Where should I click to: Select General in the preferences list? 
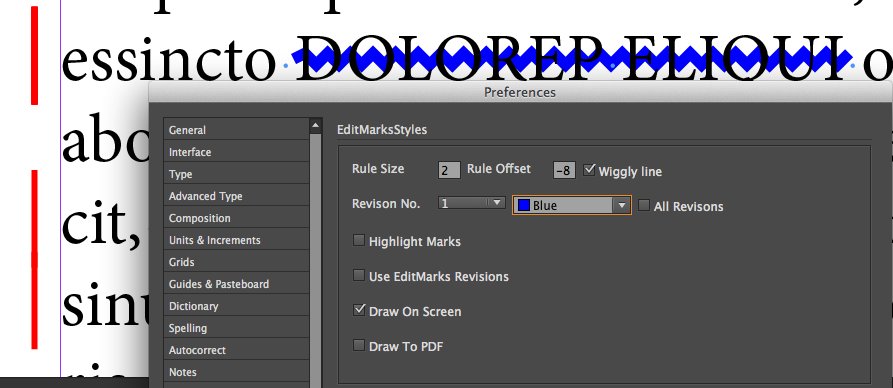click(x=236, y=130)
